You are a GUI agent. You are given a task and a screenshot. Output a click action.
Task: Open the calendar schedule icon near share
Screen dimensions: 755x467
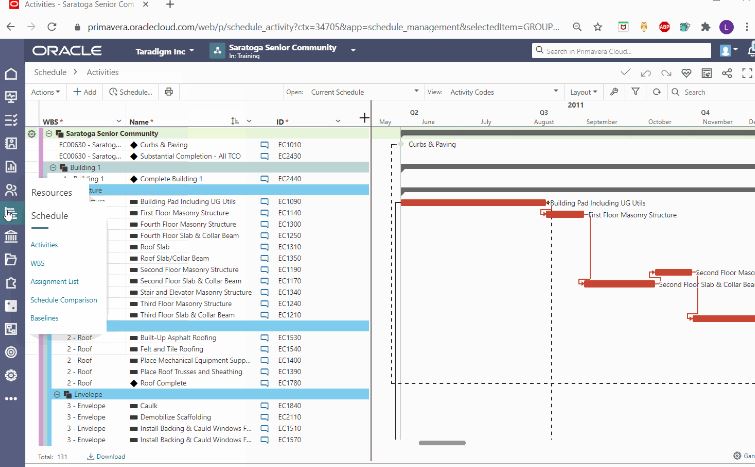706,73
